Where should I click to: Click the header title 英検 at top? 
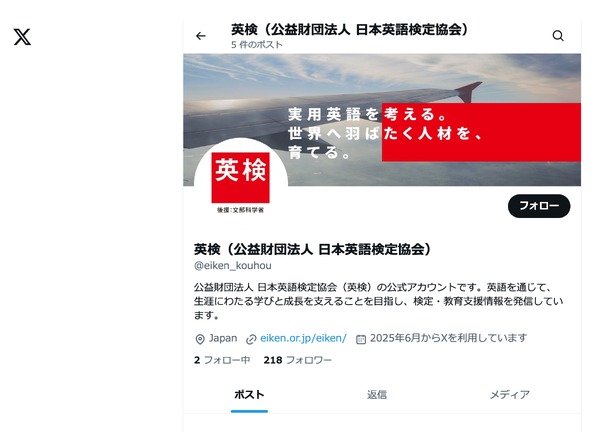pyautogui.click(x=350, y=29)
